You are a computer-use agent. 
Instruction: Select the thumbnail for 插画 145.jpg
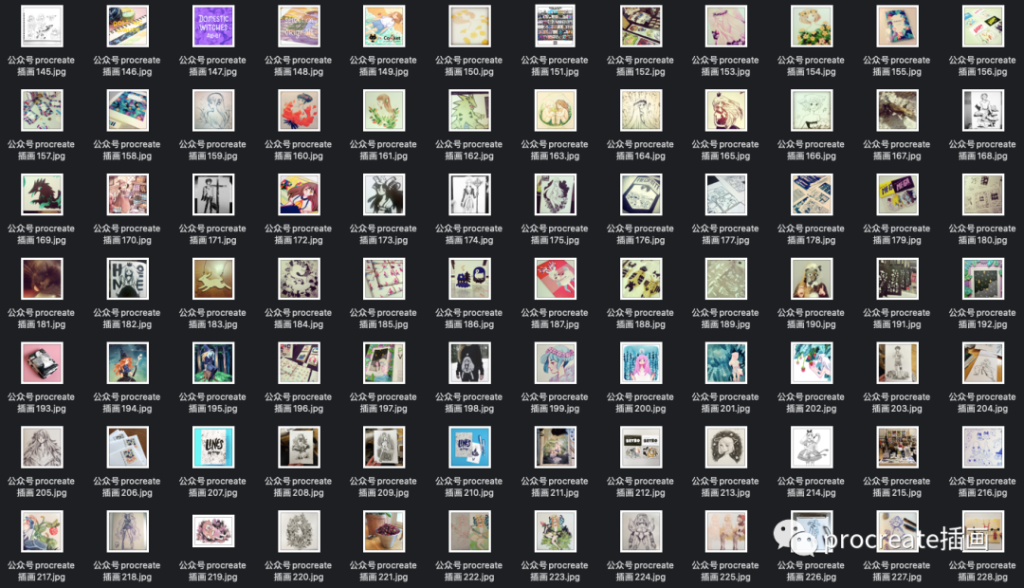(42, 26)
